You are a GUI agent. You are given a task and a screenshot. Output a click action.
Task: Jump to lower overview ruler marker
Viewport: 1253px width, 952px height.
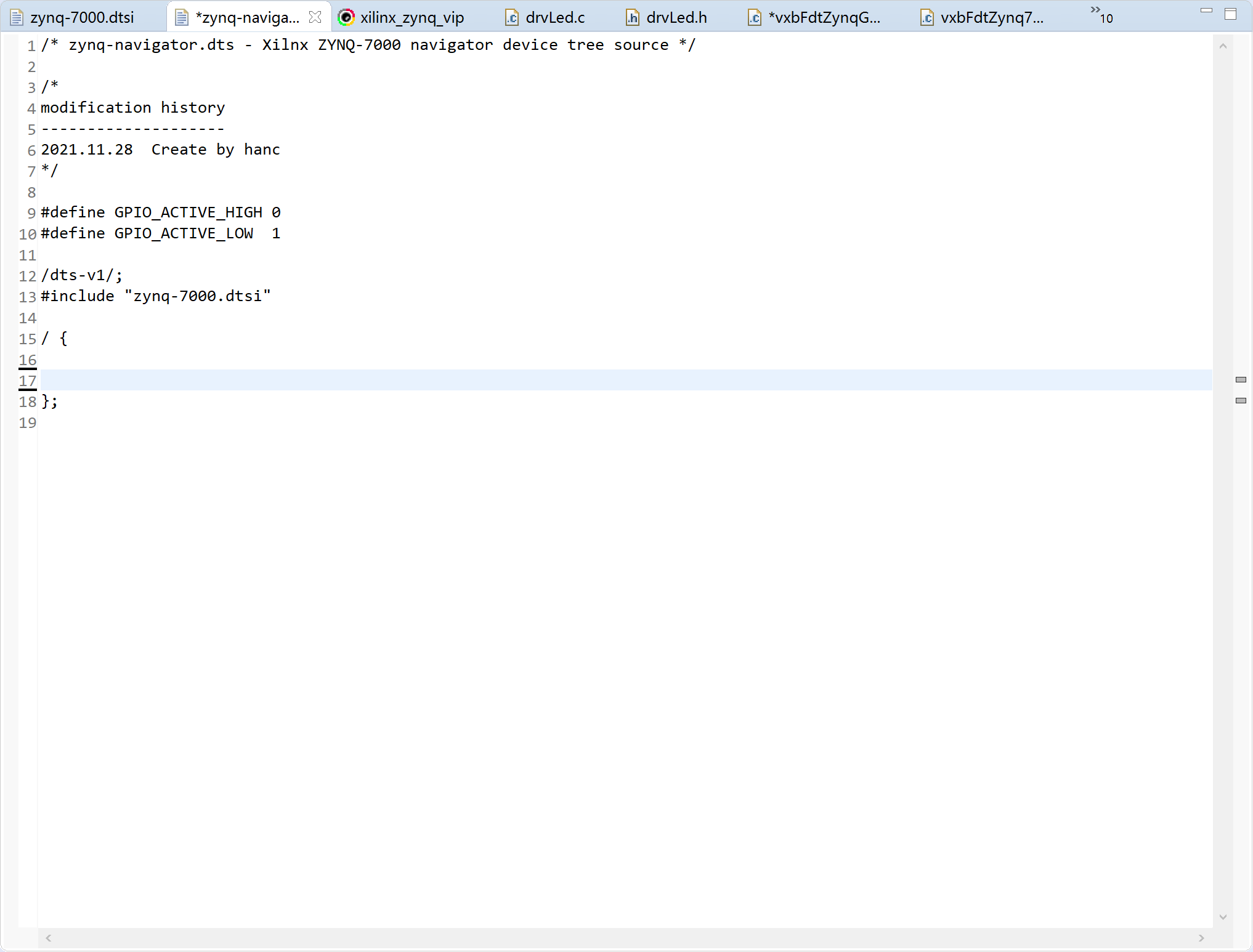[x=1241, y=400]
